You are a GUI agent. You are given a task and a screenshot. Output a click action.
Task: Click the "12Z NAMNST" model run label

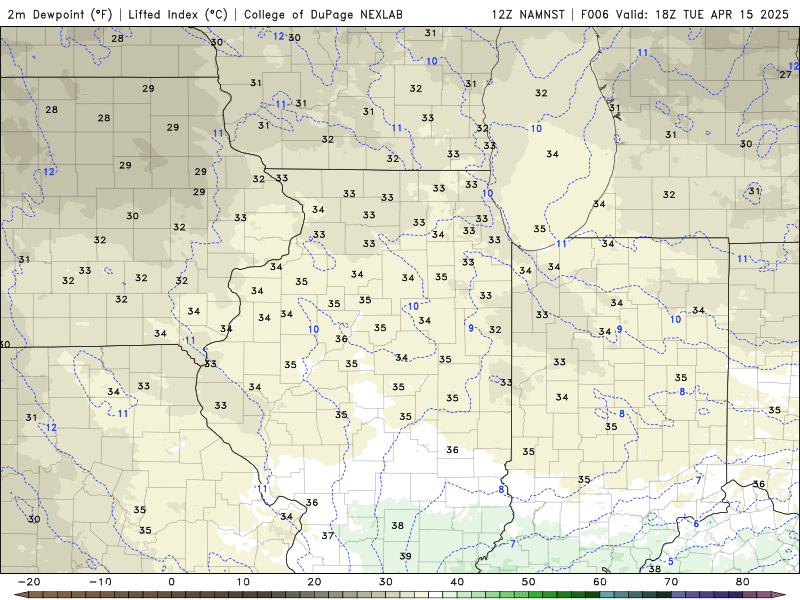(x=528, y=14)
